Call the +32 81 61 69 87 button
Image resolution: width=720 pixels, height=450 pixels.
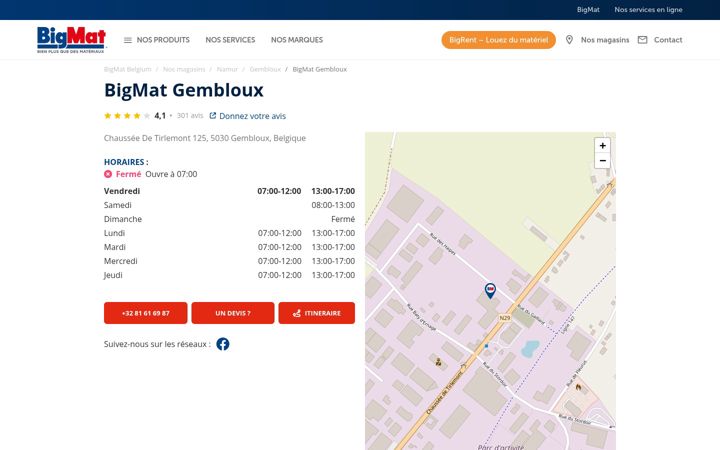(146, 313)
